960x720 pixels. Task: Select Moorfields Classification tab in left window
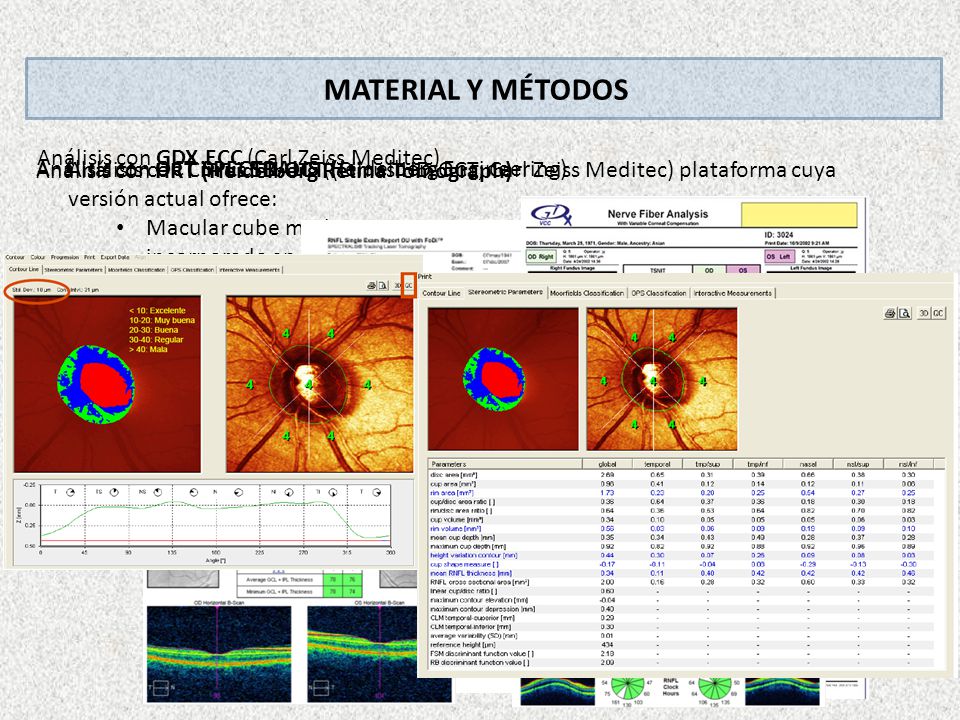point(136,269)
